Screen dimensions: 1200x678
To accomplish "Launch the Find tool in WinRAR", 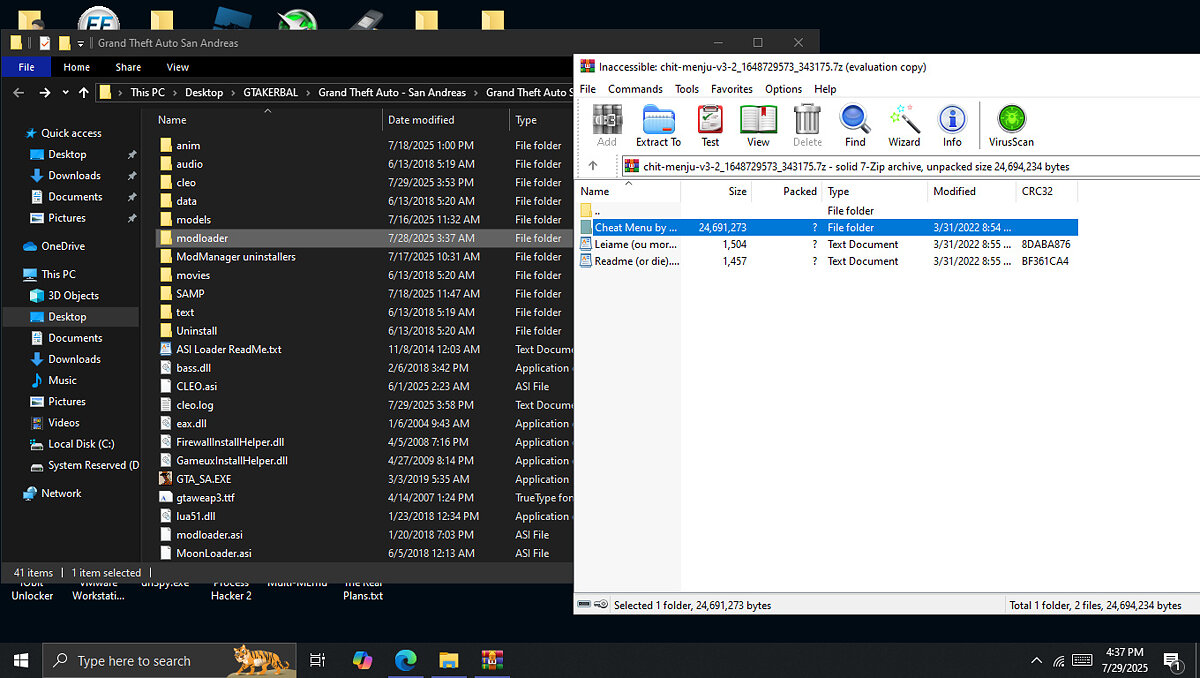I will [855, 125].
